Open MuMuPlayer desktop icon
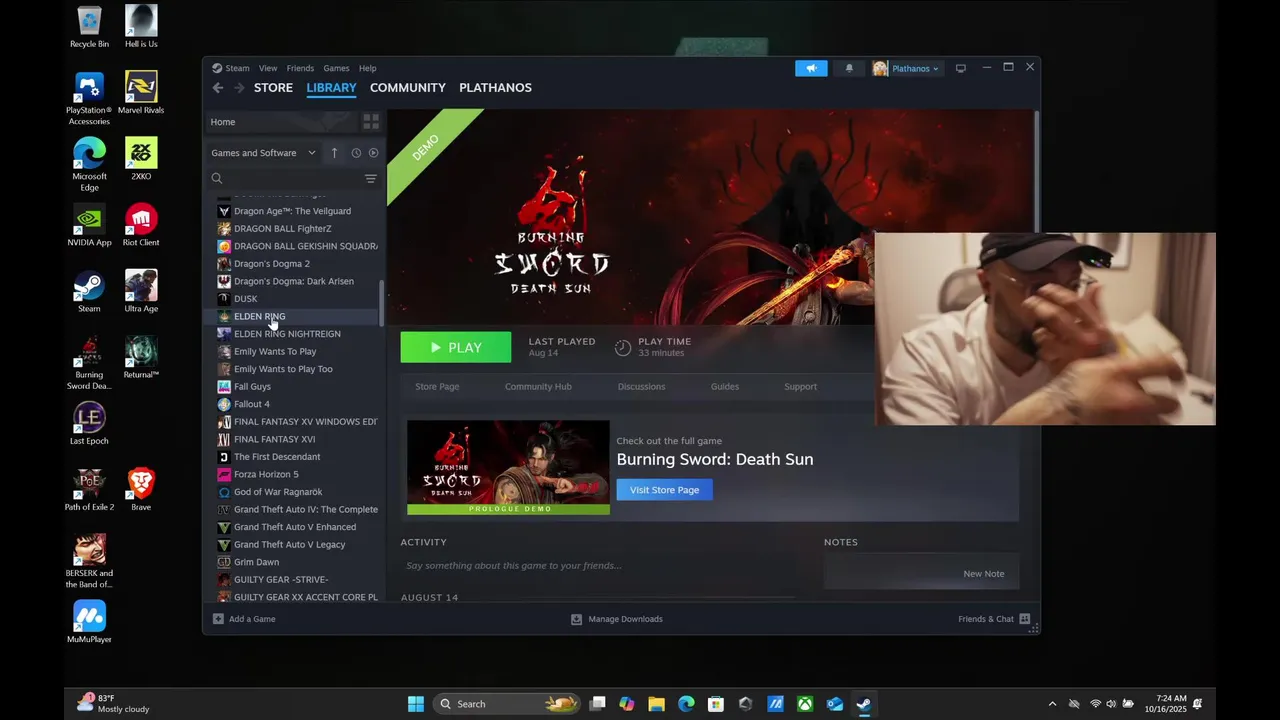The image size is (1280, 720). coord(89,622)
